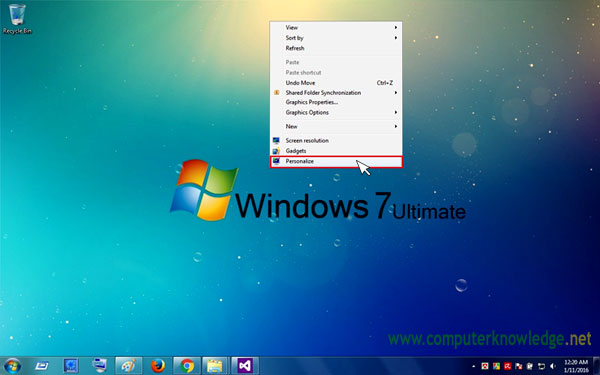Open the network status tray icon
The height and width of the screenshot is (375, 600).
coord(541,366)
